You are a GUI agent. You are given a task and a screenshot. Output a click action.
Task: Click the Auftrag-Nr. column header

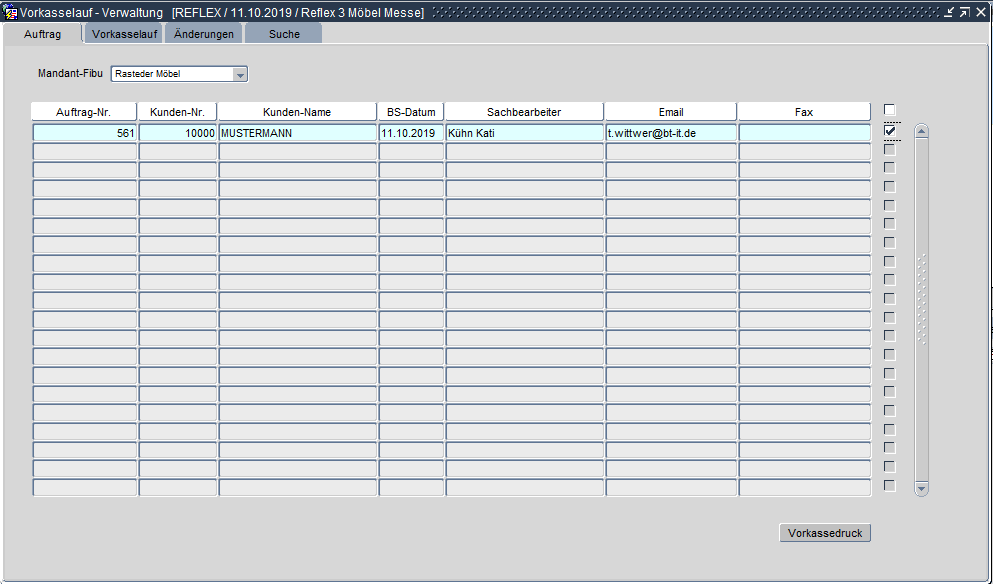[x=84, y=112]
